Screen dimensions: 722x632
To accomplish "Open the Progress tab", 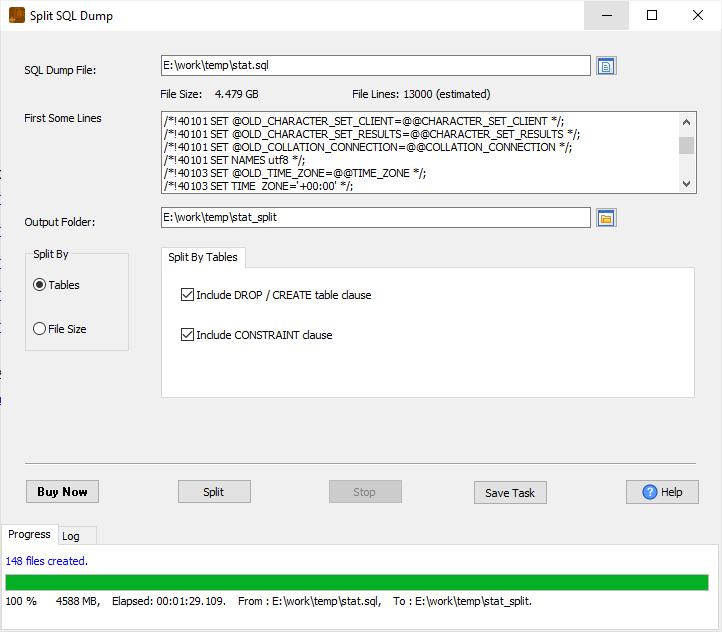I will pos(29,534).
